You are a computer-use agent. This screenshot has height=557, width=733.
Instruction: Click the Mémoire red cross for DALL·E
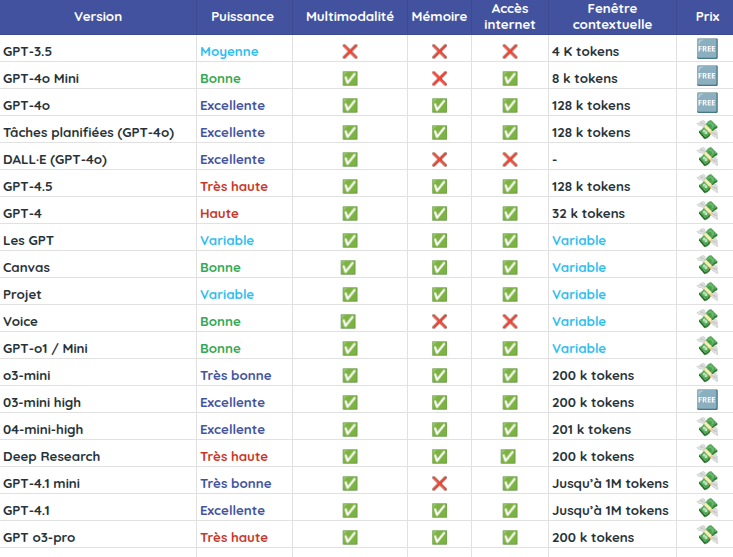click(x=439, y=159)
